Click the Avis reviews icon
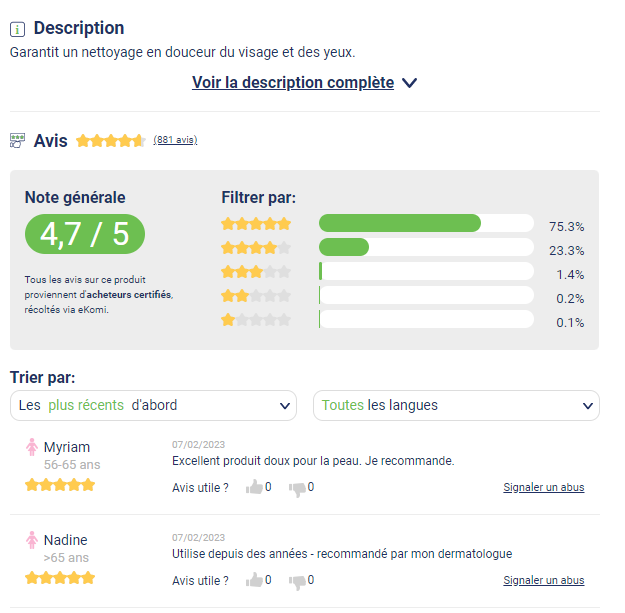625x613 pixels. 17,141
